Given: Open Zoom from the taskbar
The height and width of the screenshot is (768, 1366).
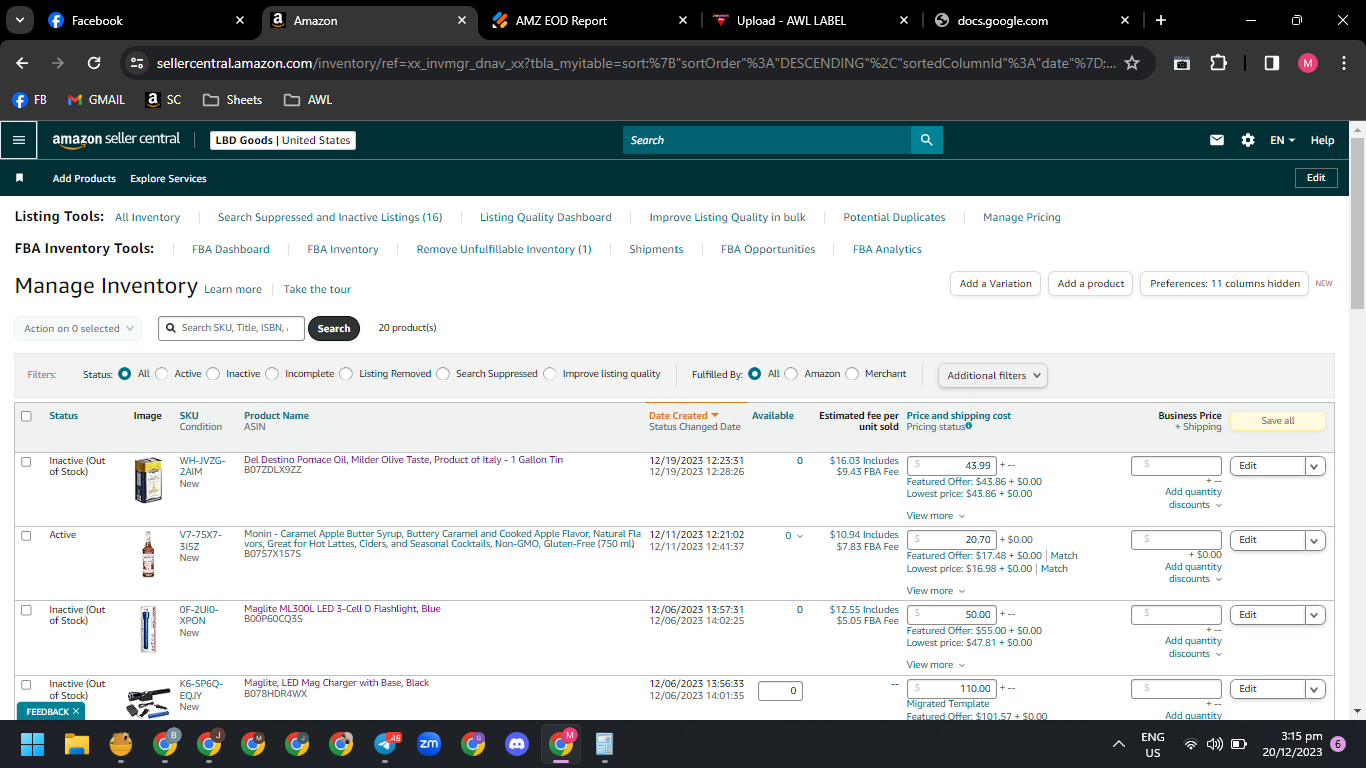Looking at the screenshot, I should pos(429,744).
